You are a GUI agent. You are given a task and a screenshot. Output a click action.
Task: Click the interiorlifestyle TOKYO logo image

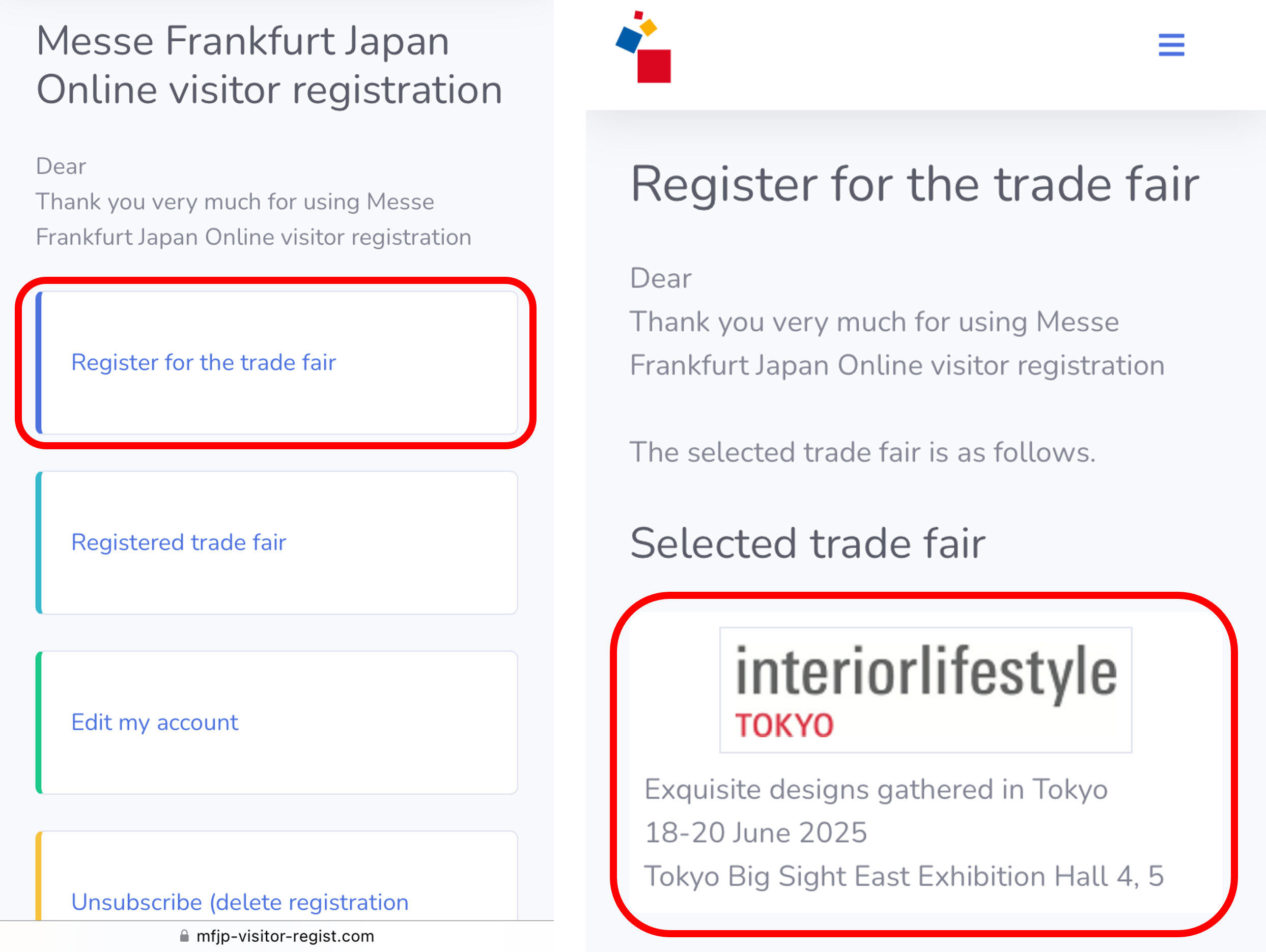tap(925, 690)
